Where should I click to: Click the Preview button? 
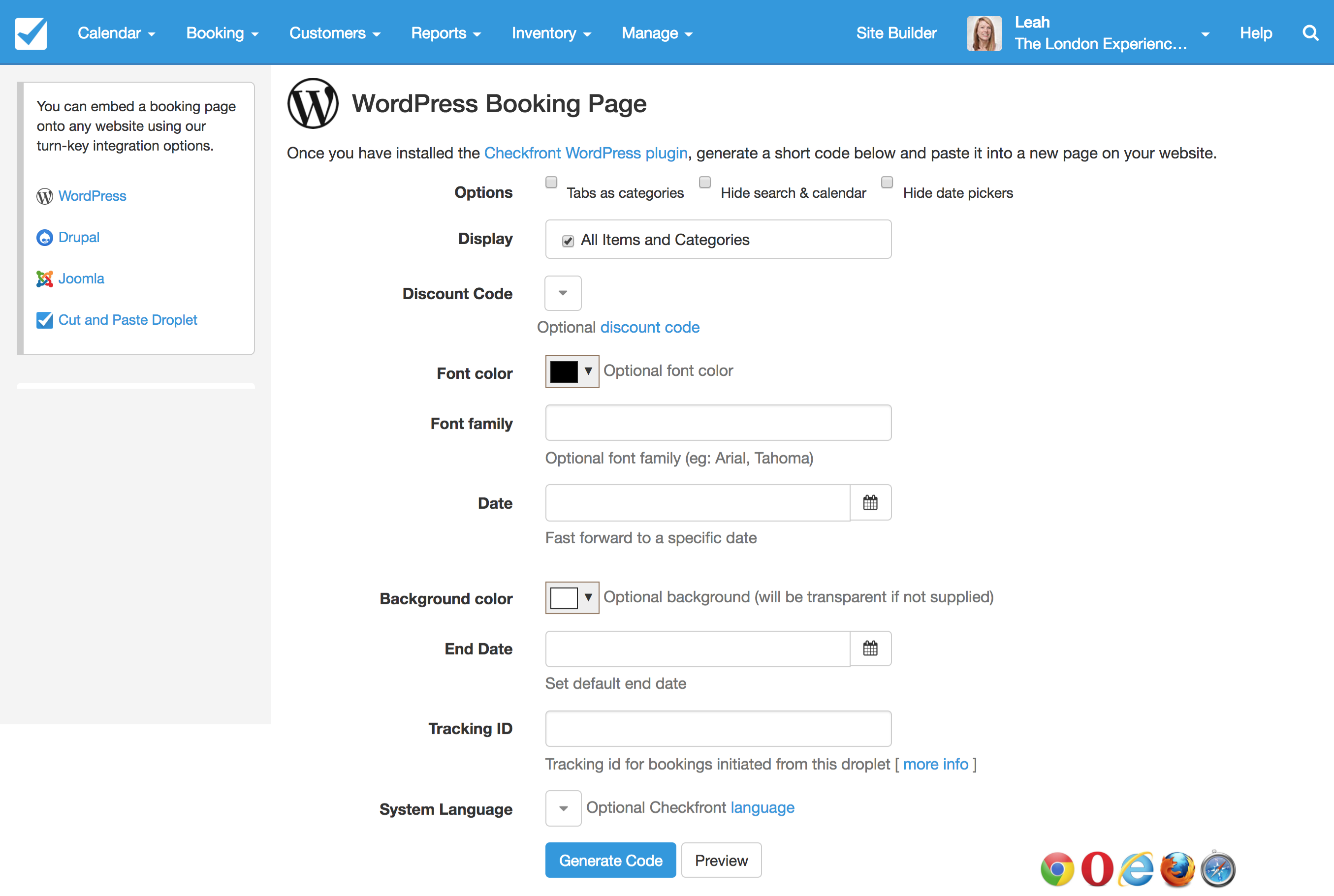(721, 860)
